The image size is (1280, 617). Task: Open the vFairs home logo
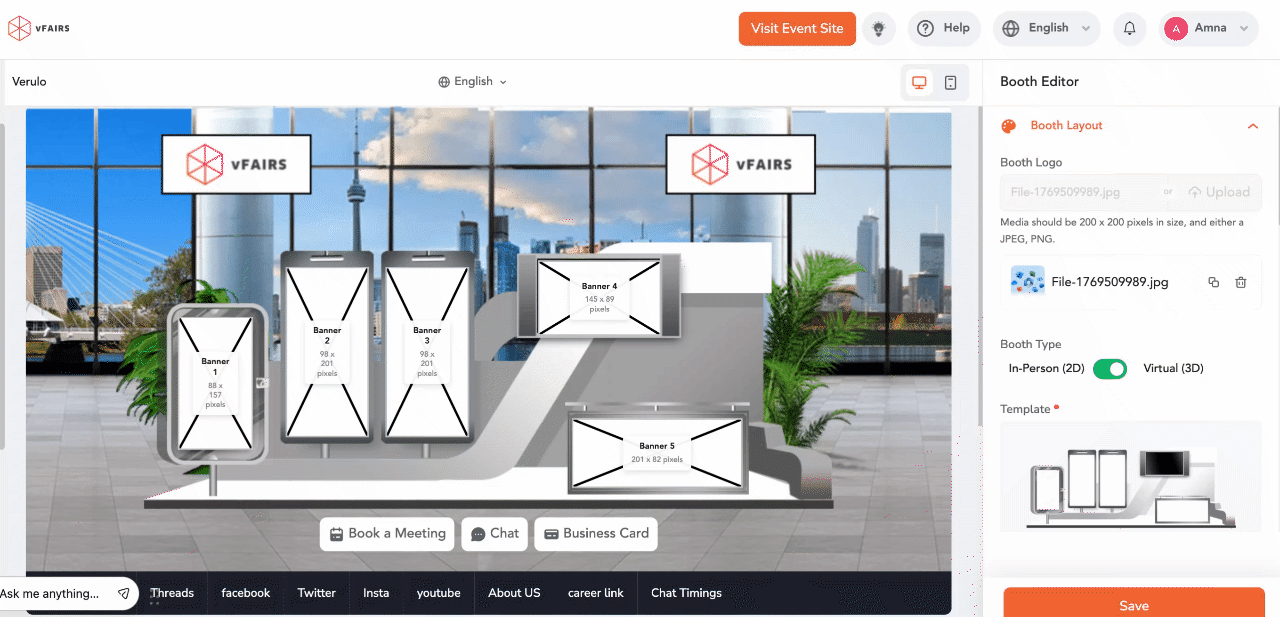(38, 29)
